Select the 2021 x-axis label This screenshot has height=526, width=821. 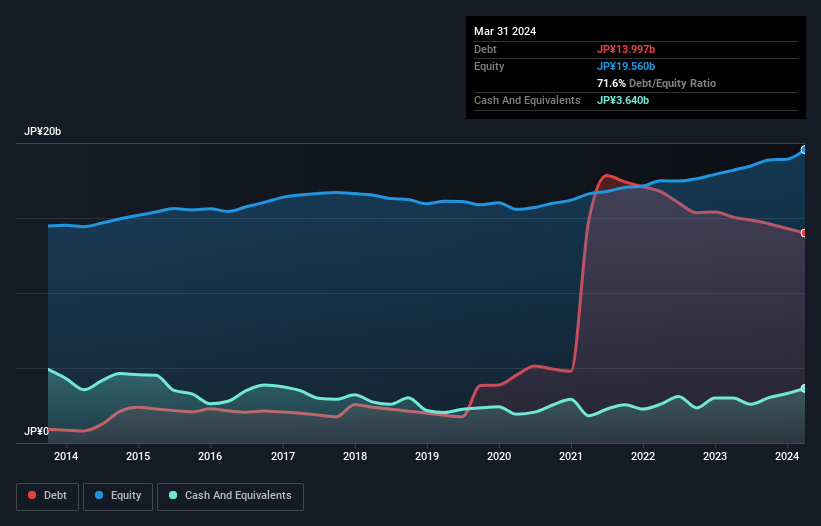571,456
